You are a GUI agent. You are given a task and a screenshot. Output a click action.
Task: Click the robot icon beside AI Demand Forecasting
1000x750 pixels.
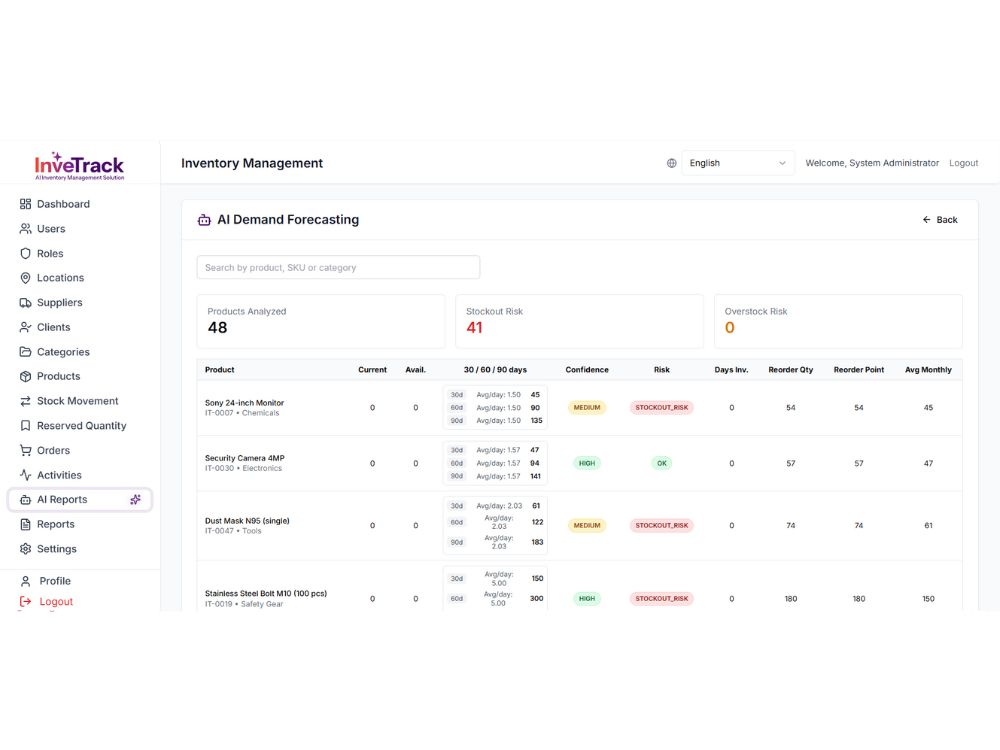pyautogui.click(x=204, y=220)
